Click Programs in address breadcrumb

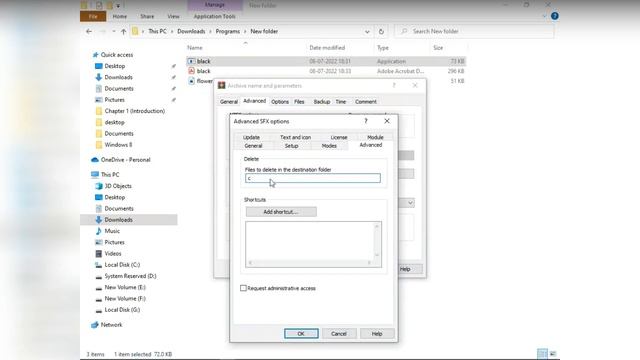pos(228,31)
